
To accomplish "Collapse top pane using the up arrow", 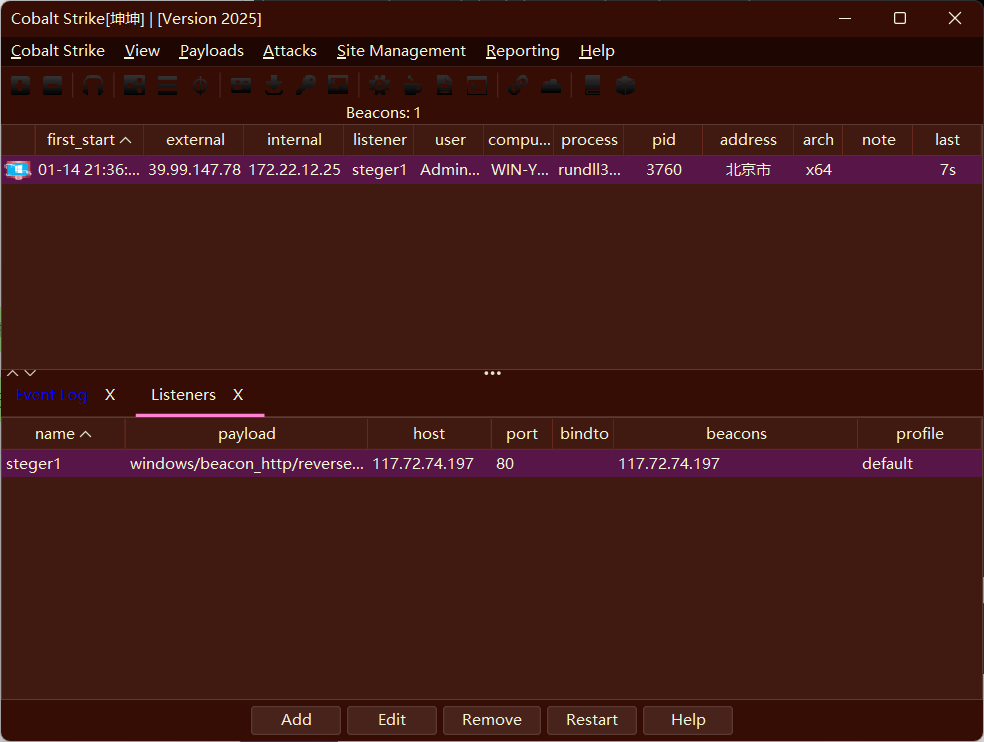I will point(12,373).
